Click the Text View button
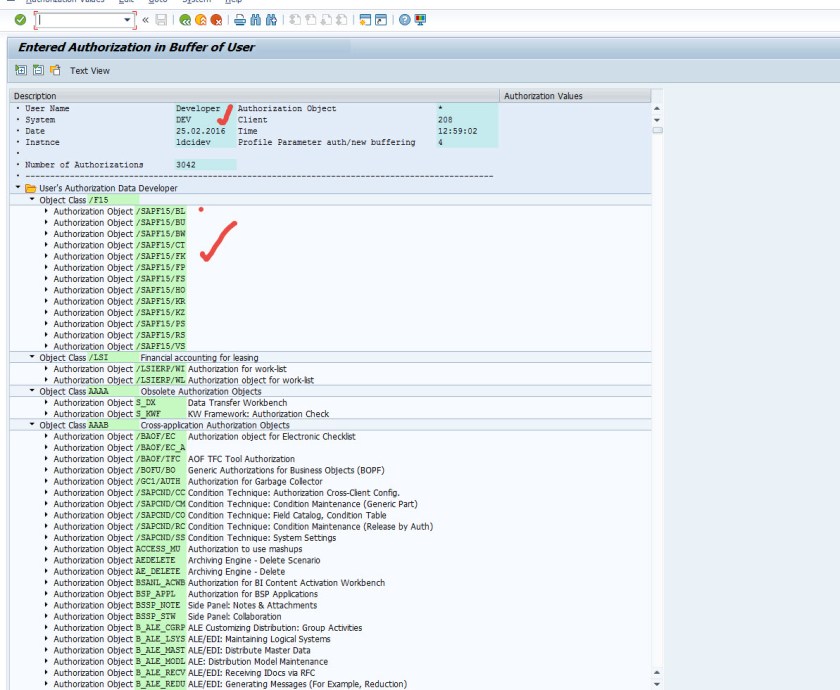 [x=89, y=71]
